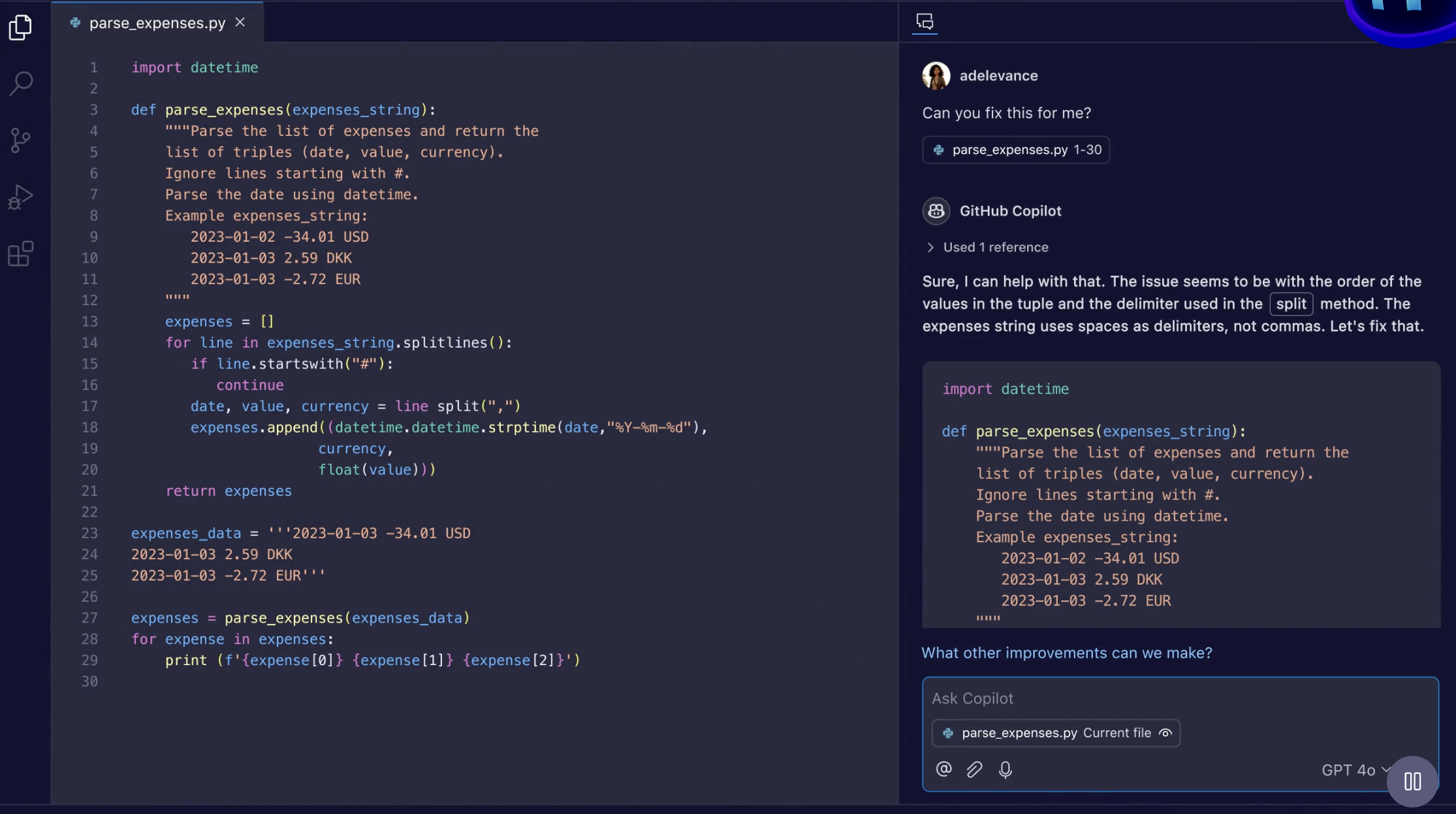Click the microphone voice input icon

point(1005,770)
